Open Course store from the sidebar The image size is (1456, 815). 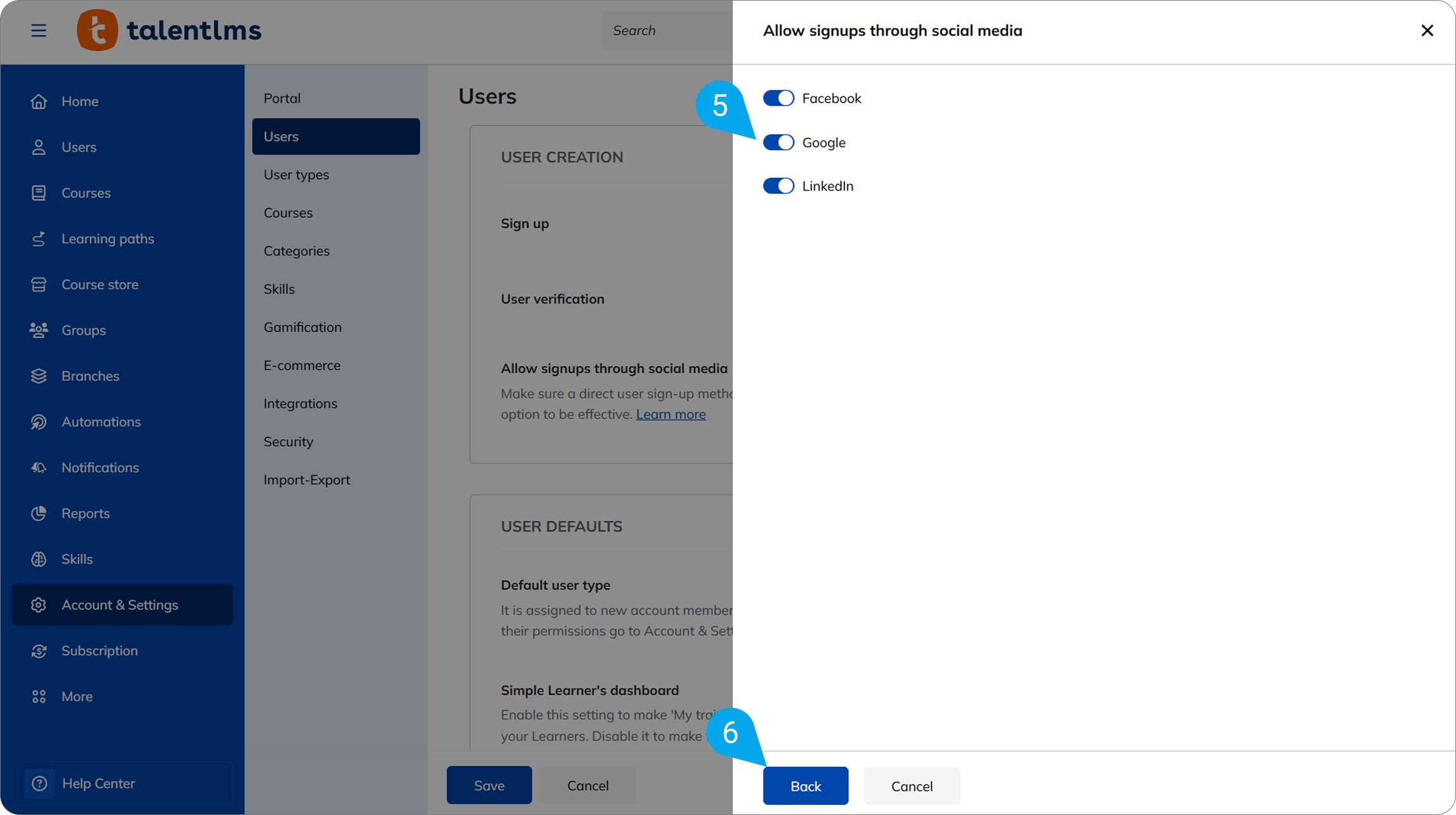tap(123, 284)
